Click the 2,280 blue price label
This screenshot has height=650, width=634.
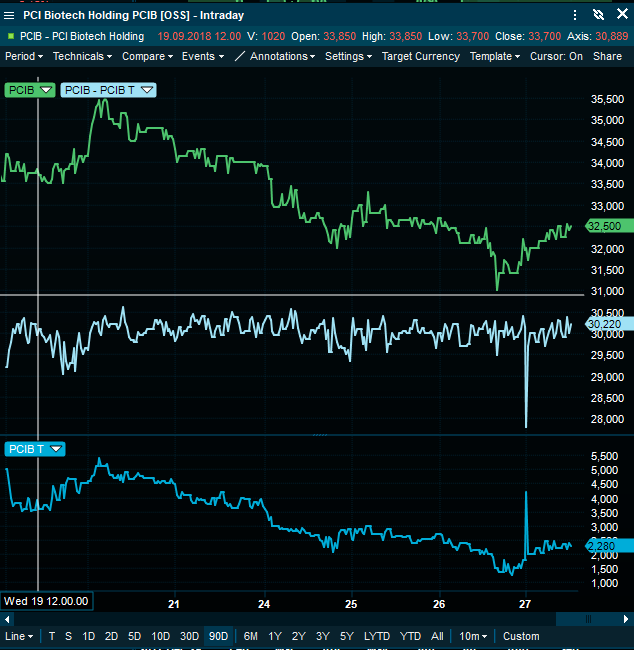(609, 546)
